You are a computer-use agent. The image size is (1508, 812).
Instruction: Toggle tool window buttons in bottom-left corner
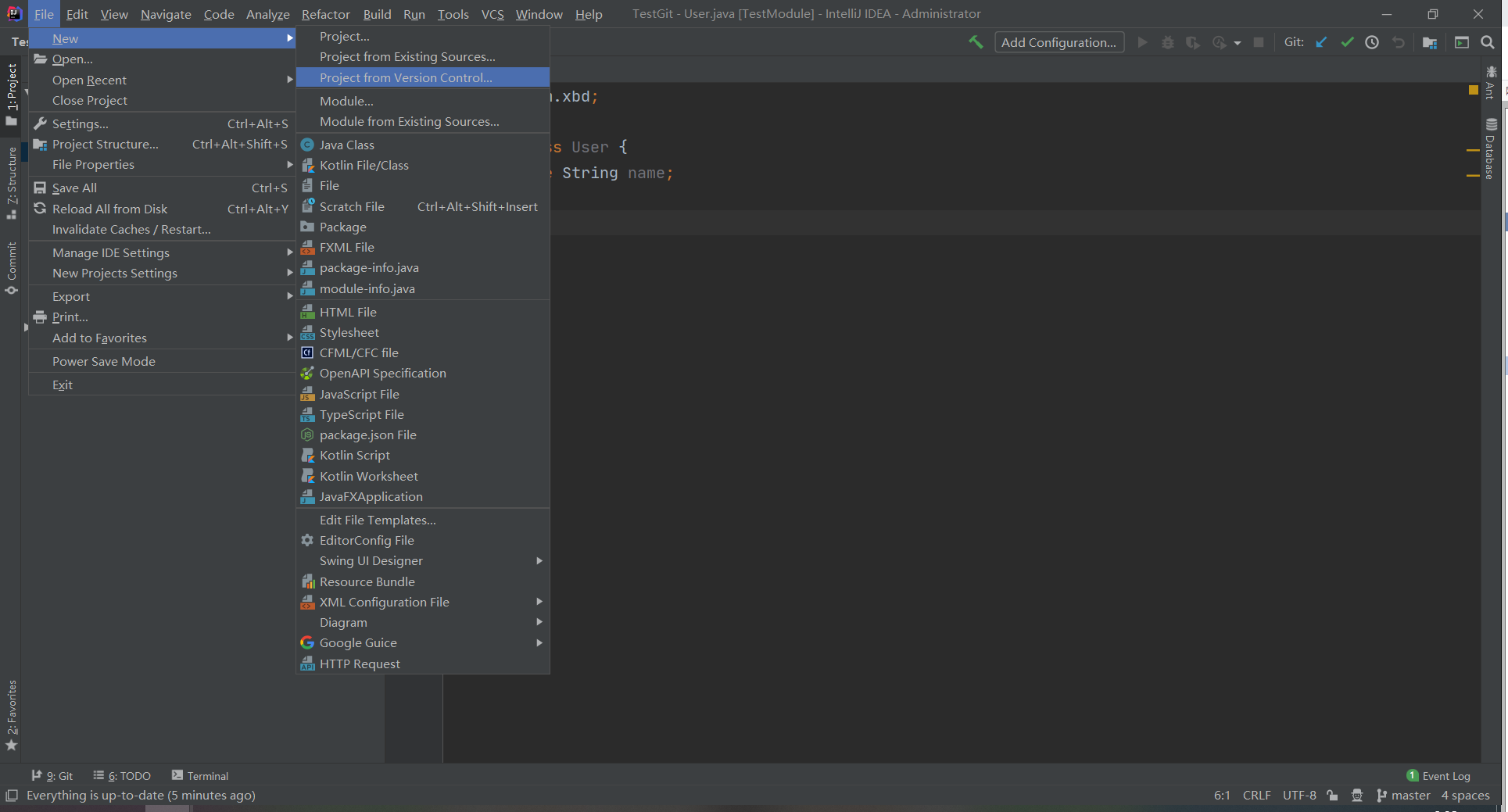pyautogui.click(x=12, y=795)
